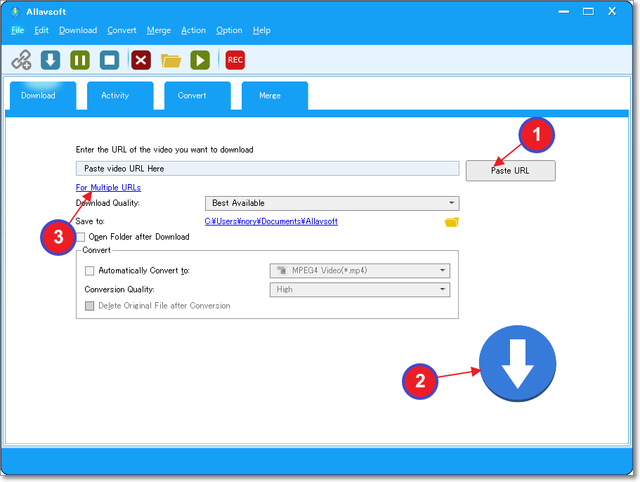The image size is (640, 482).
Task: Switch to the Activity tab
Action: (x=115, y=96)
